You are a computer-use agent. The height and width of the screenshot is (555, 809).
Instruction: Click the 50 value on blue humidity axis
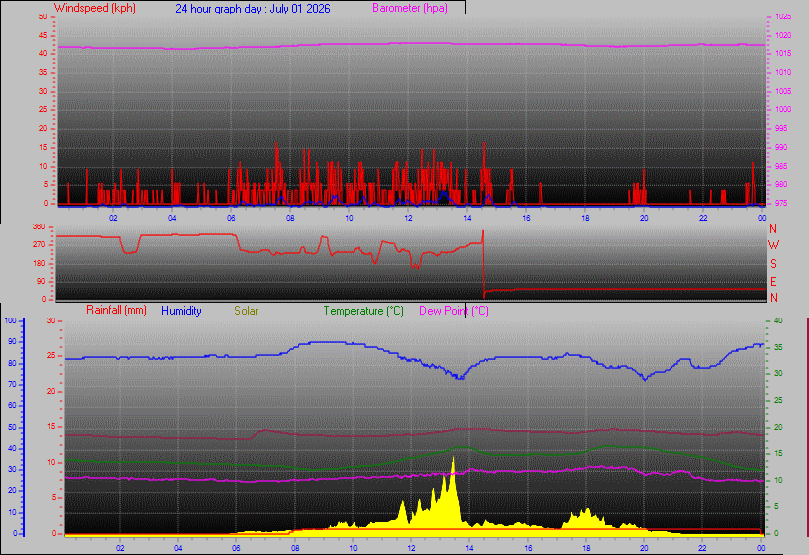pyautogui.click(x=12, y=427)
